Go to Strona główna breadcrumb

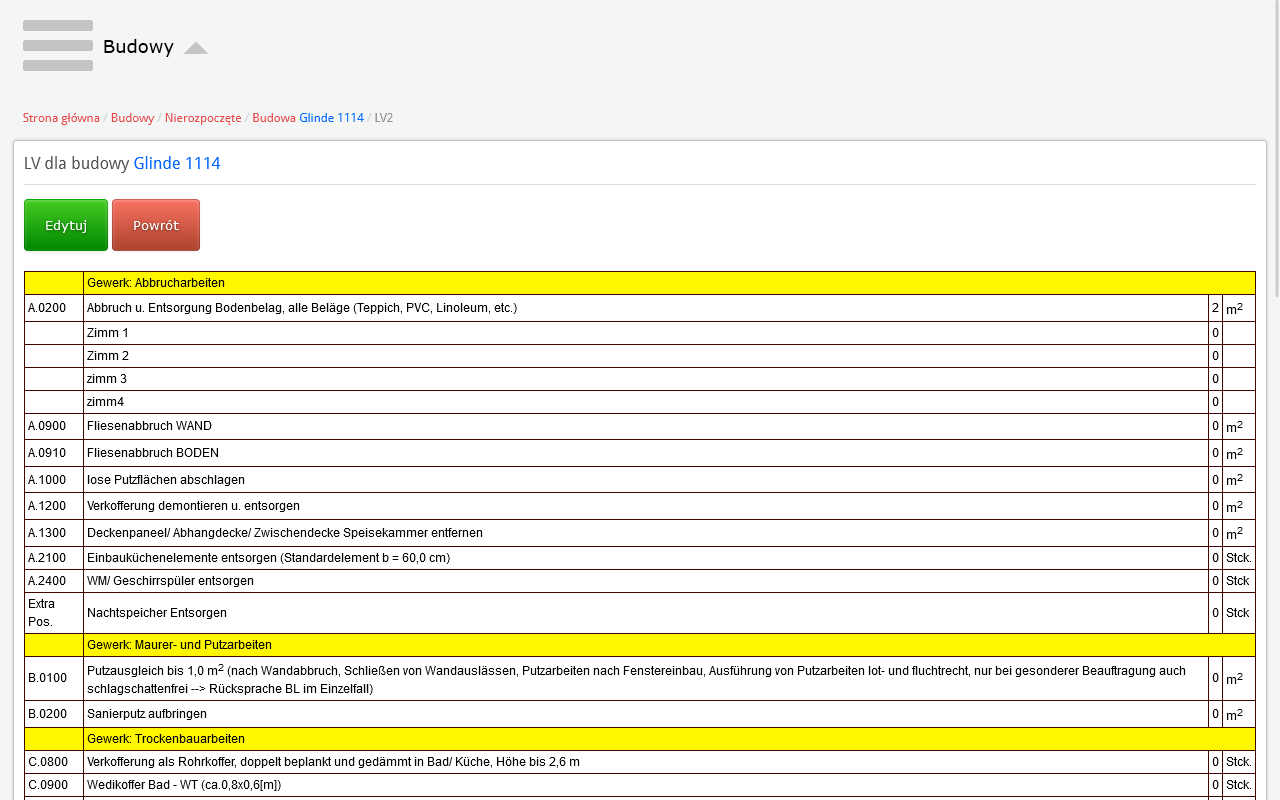(61, 118)
